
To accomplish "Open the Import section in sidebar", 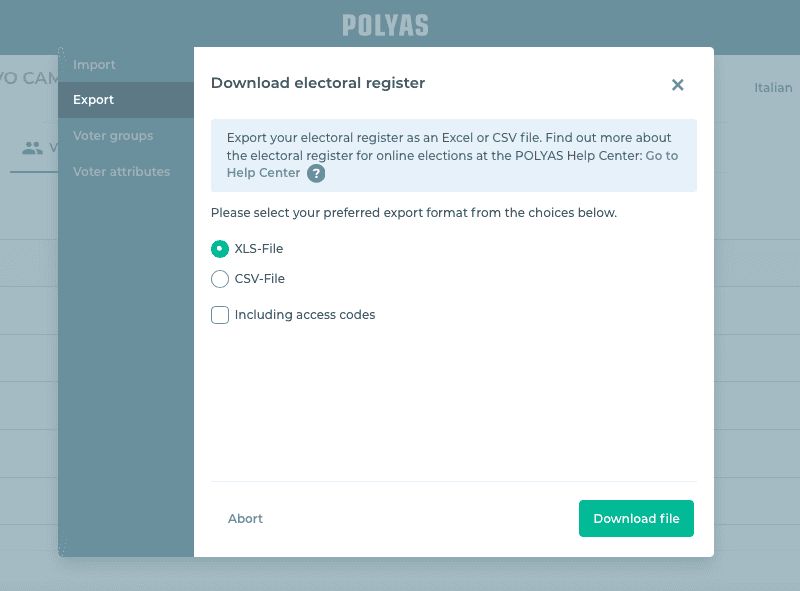I will (x=94, y=65).
